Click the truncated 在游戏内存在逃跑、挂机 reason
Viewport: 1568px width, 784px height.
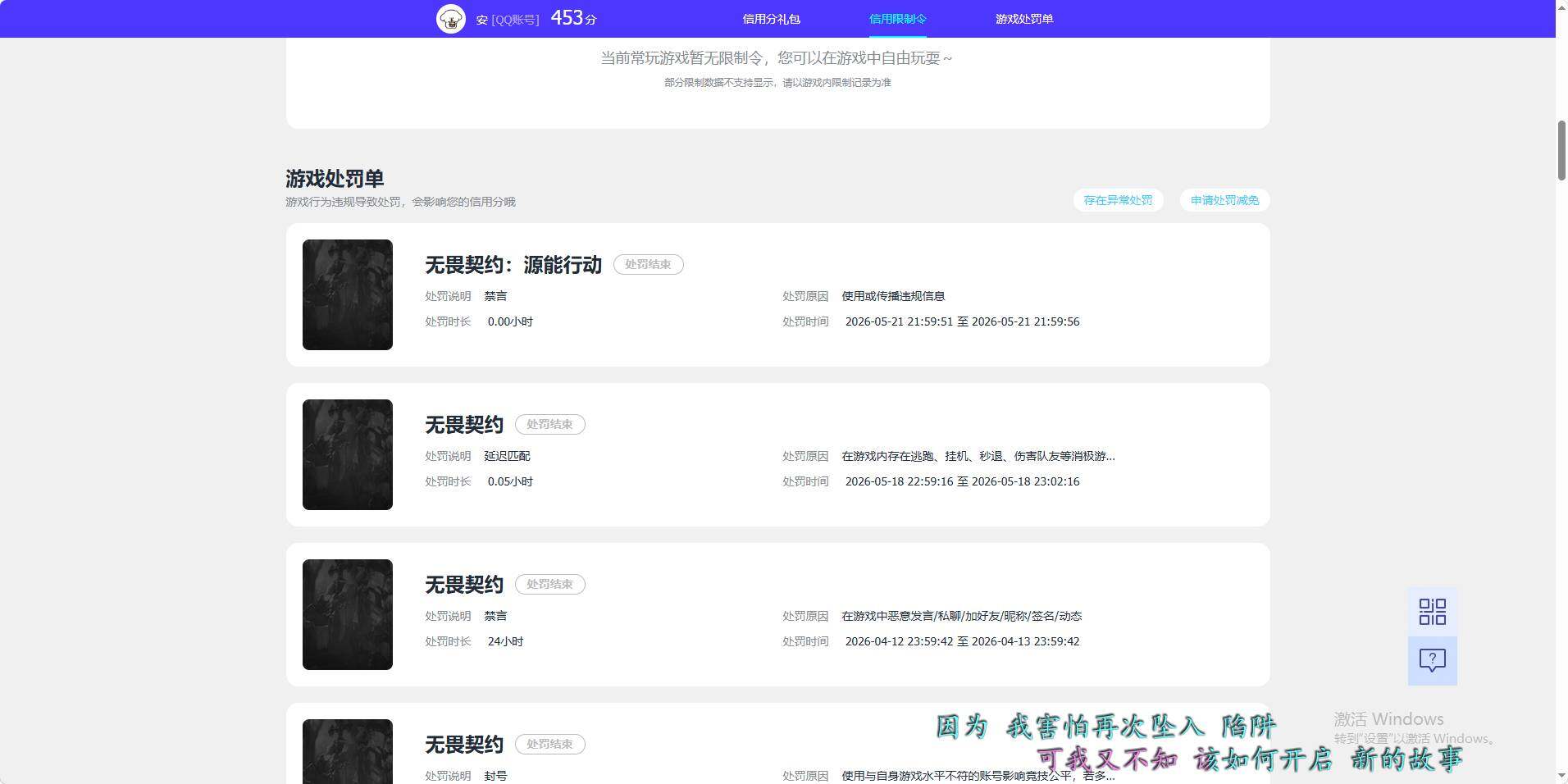point(978,456)
